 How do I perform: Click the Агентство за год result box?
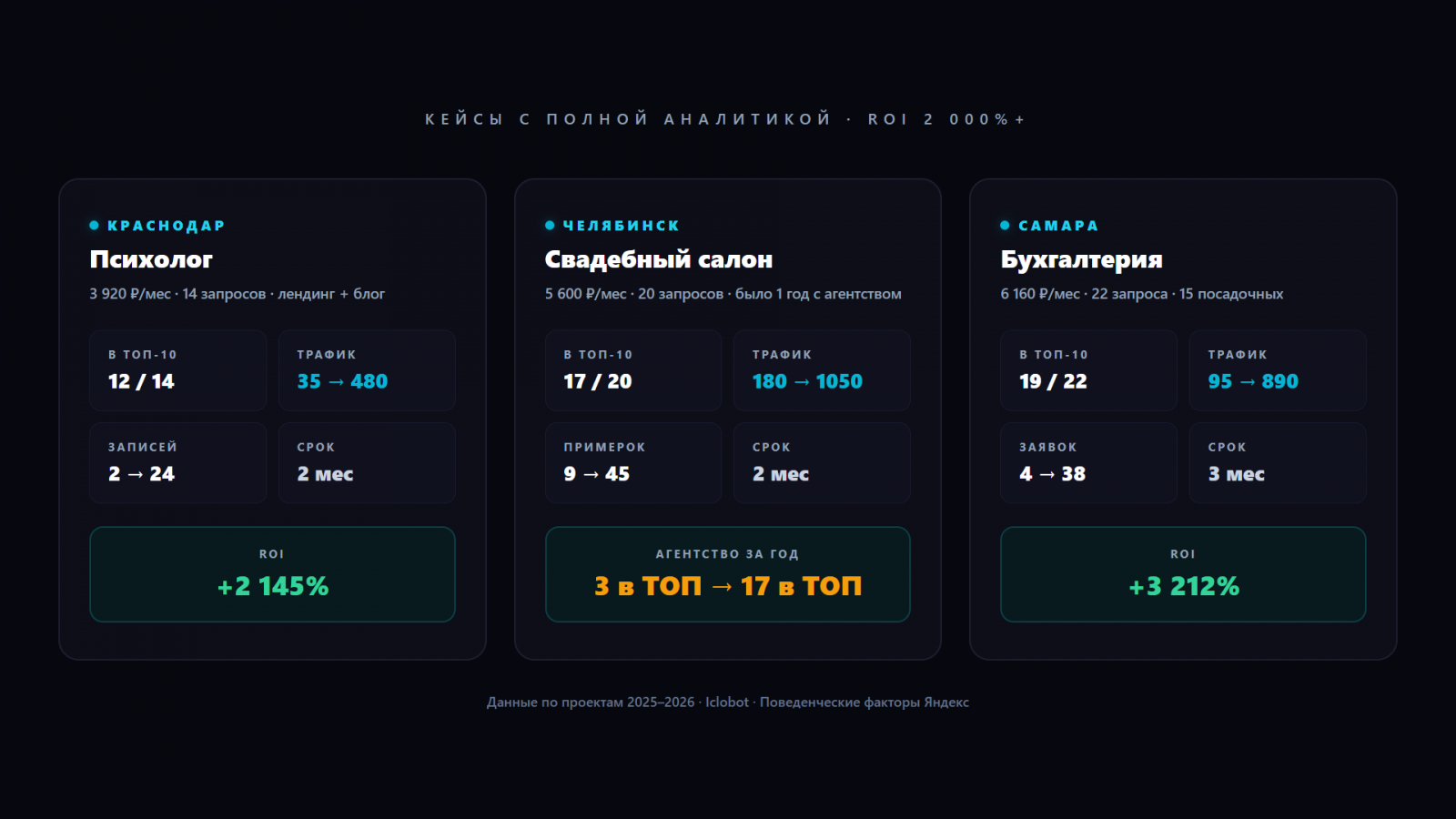pos(727,574)
